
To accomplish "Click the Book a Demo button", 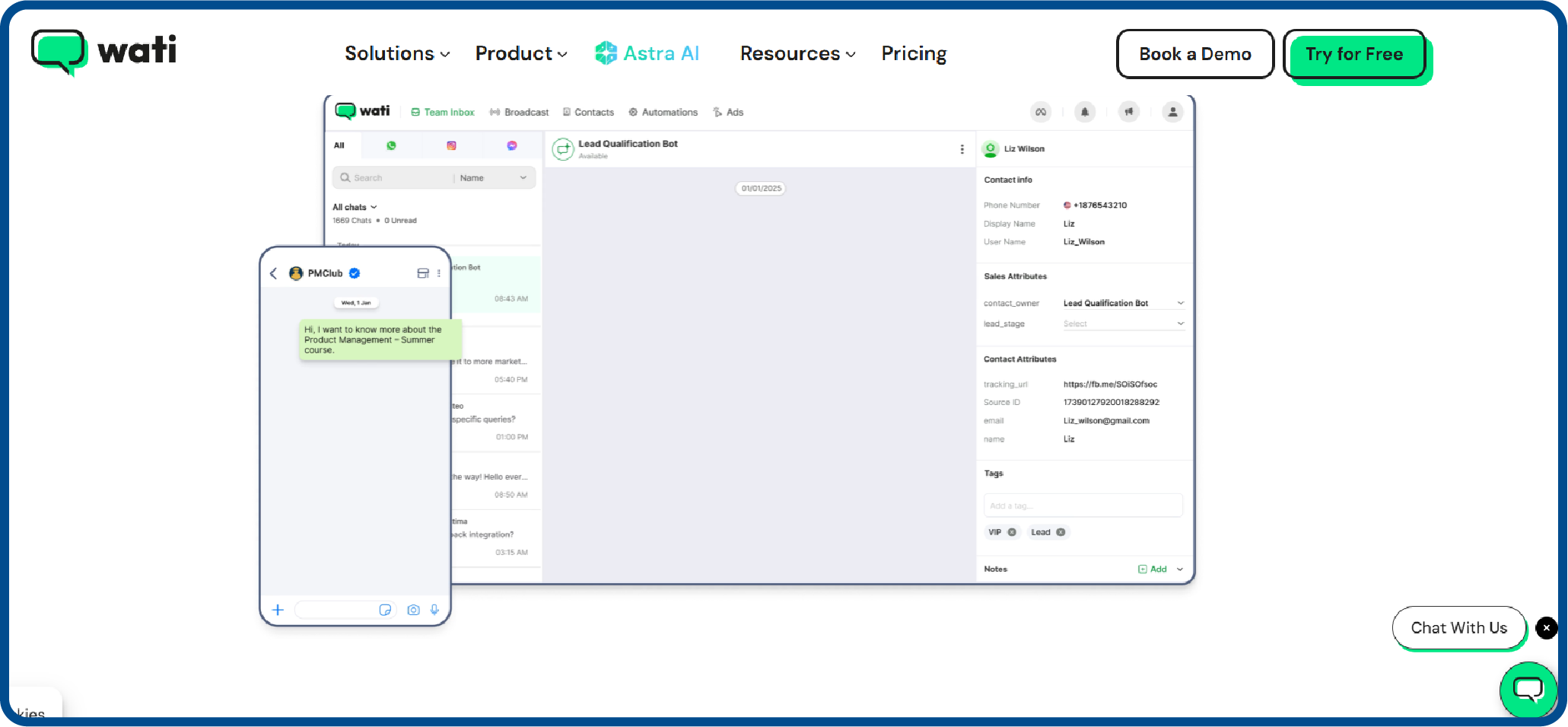I will tap(1194, 54).
